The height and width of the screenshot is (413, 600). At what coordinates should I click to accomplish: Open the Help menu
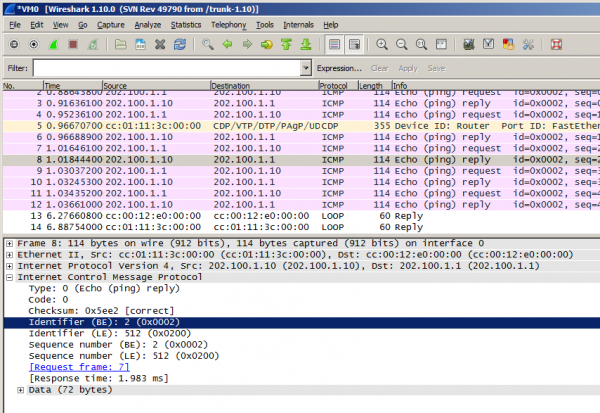331,25
